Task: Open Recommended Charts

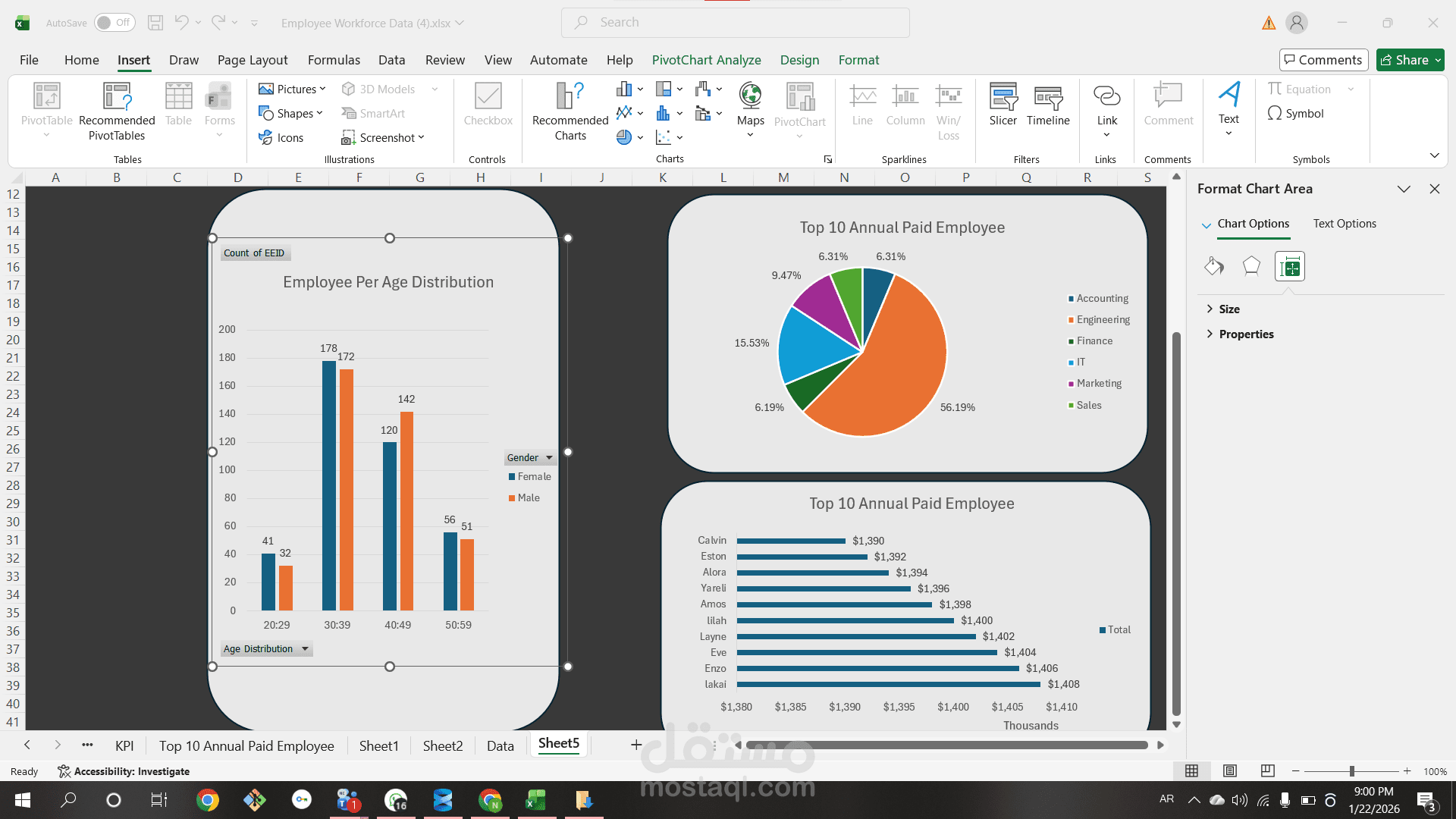Action: 570,111
